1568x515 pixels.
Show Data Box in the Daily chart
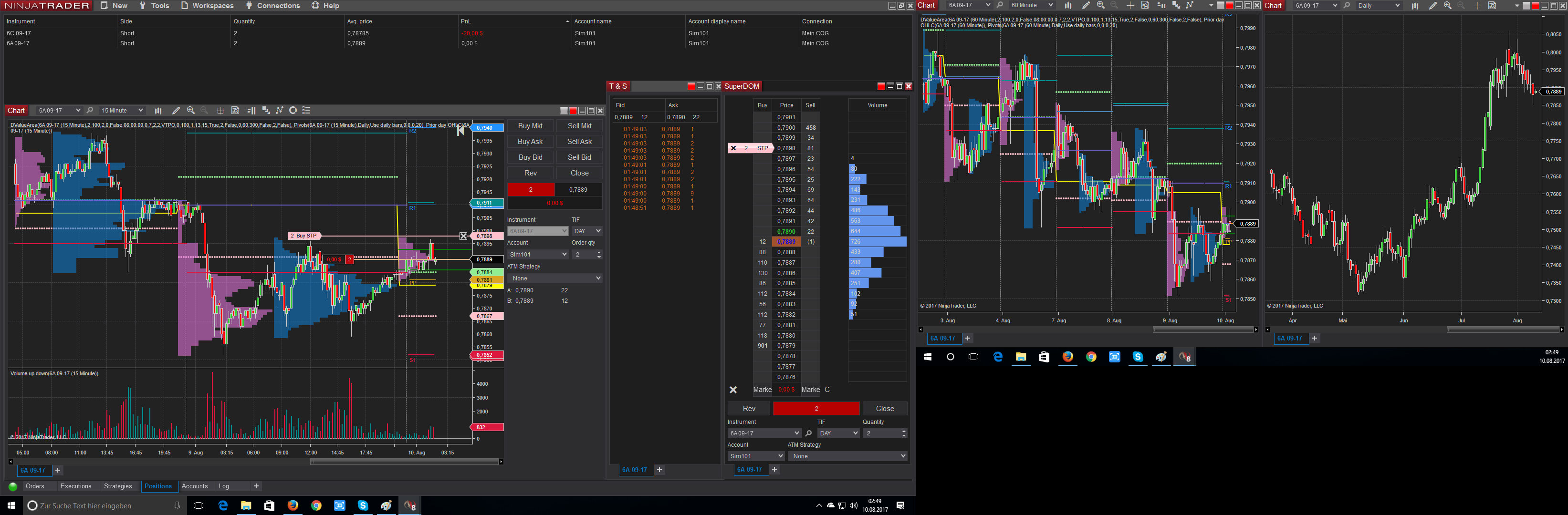1492,5
